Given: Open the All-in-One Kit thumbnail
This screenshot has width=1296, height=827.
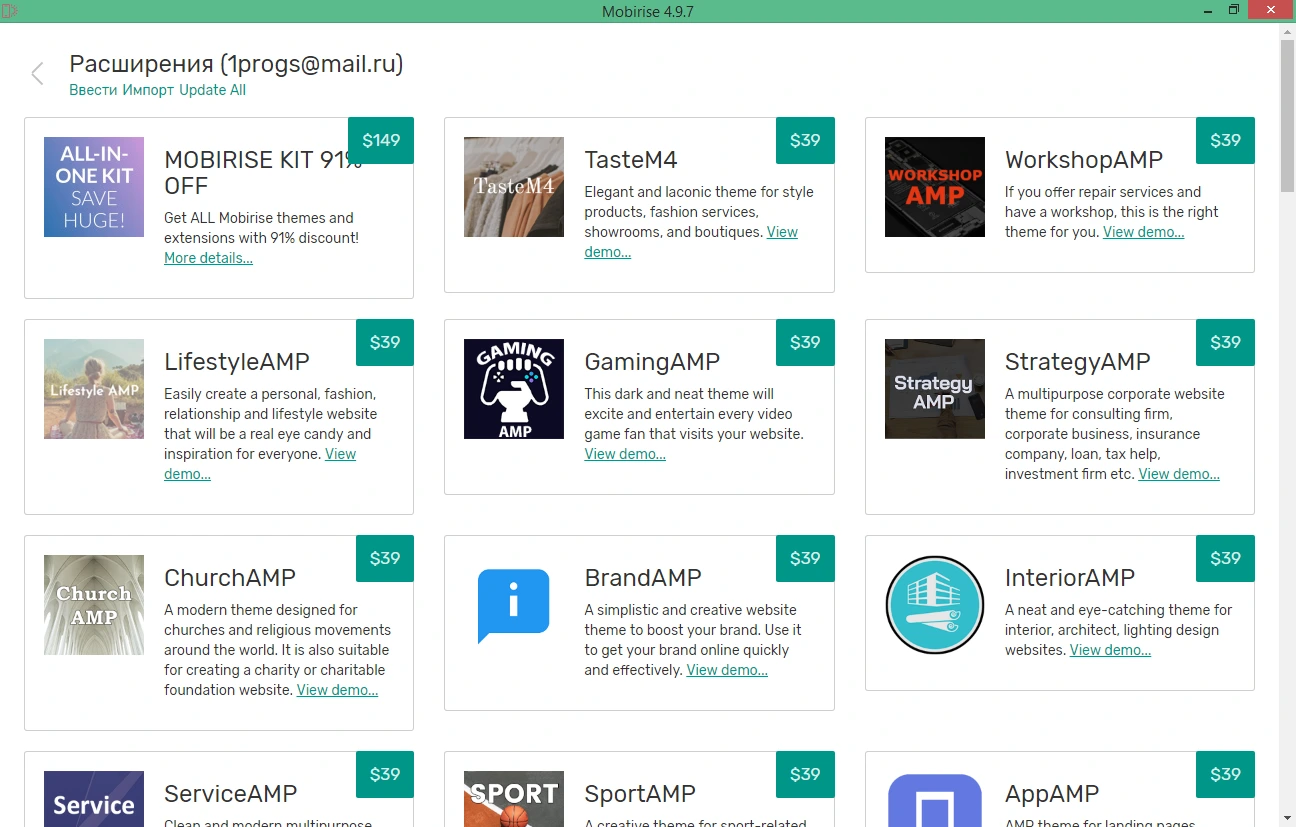Looking at the screenshot, I should tap(94, 187).
